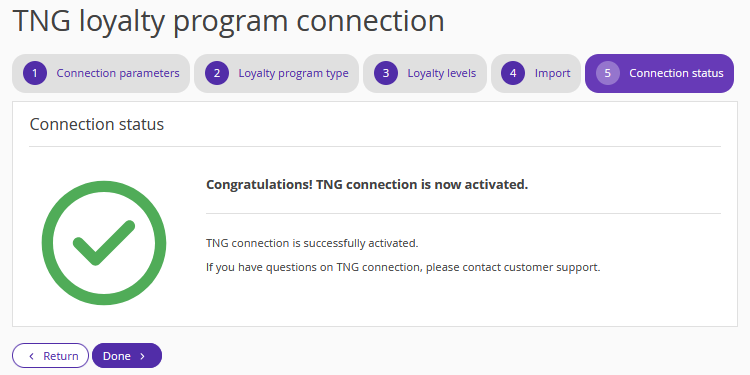
Task: Click the step 2 number circle
Action: point(217,73)
